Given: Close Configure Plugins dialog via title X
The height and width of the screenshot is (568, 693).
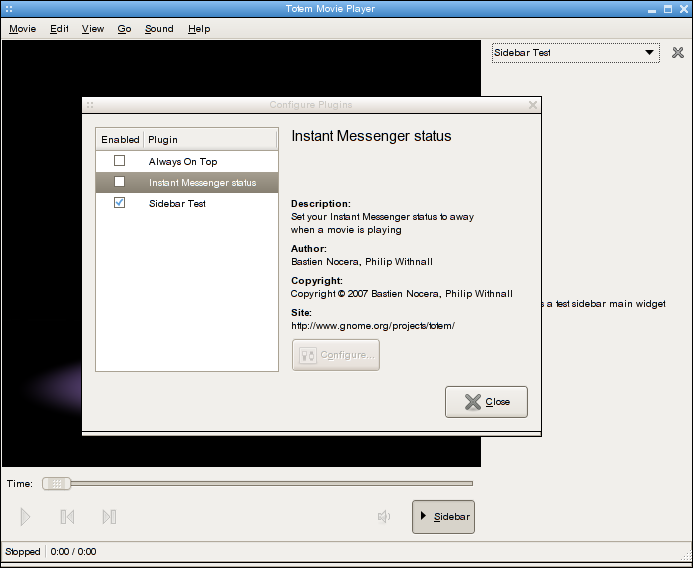Looking at the screenshot, I should 533,105.
